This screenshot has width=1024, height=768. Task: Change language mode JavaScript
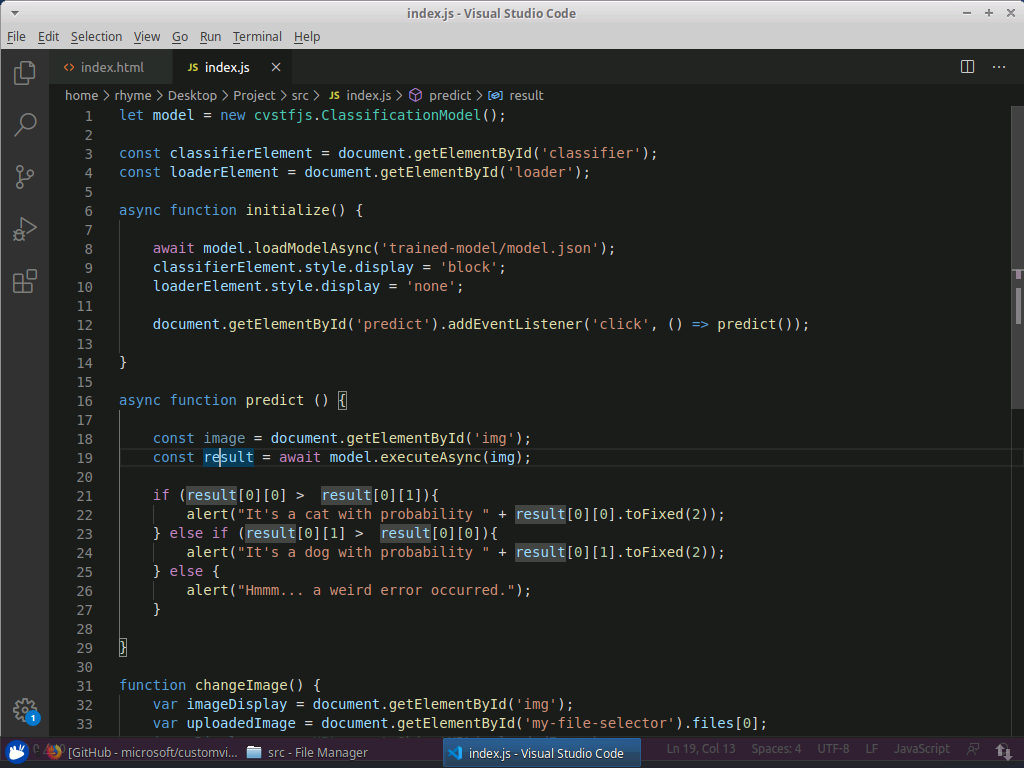[921, 749]
